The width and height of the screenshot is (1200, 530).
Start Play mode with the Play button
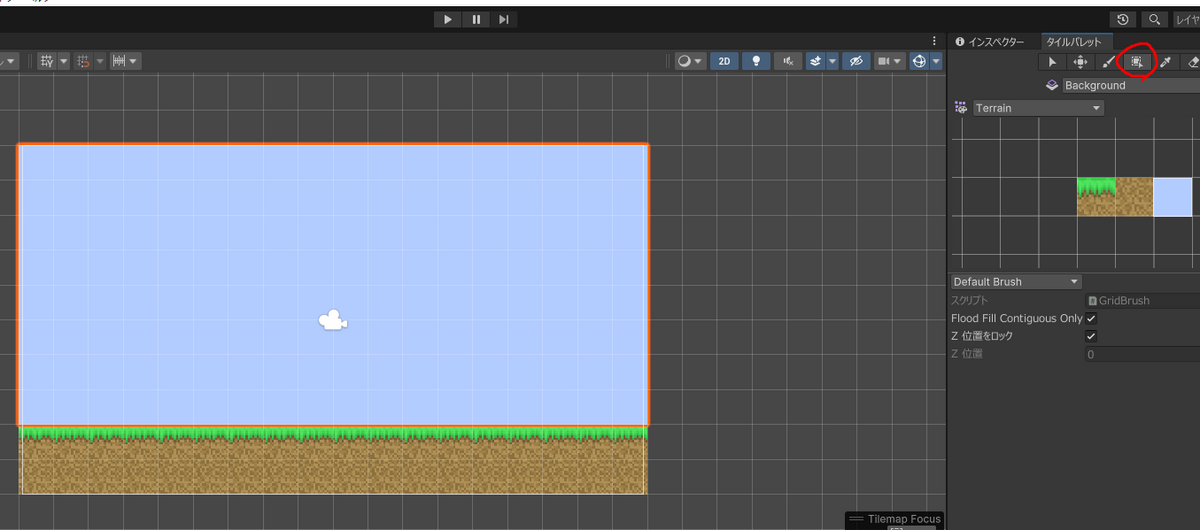click(x=448, y=19)
